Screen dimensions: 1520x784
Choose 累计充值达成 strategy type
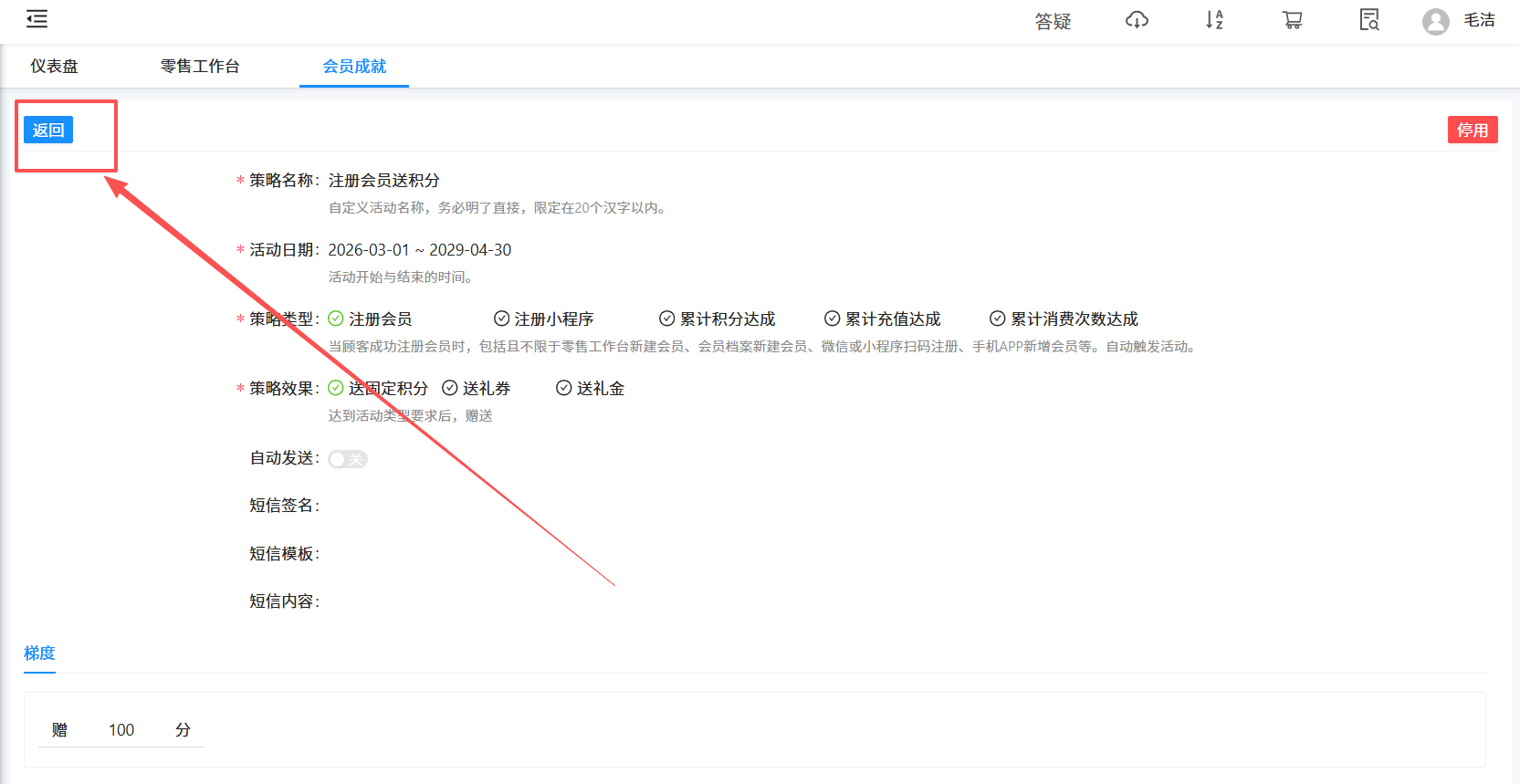pos(883,319)
